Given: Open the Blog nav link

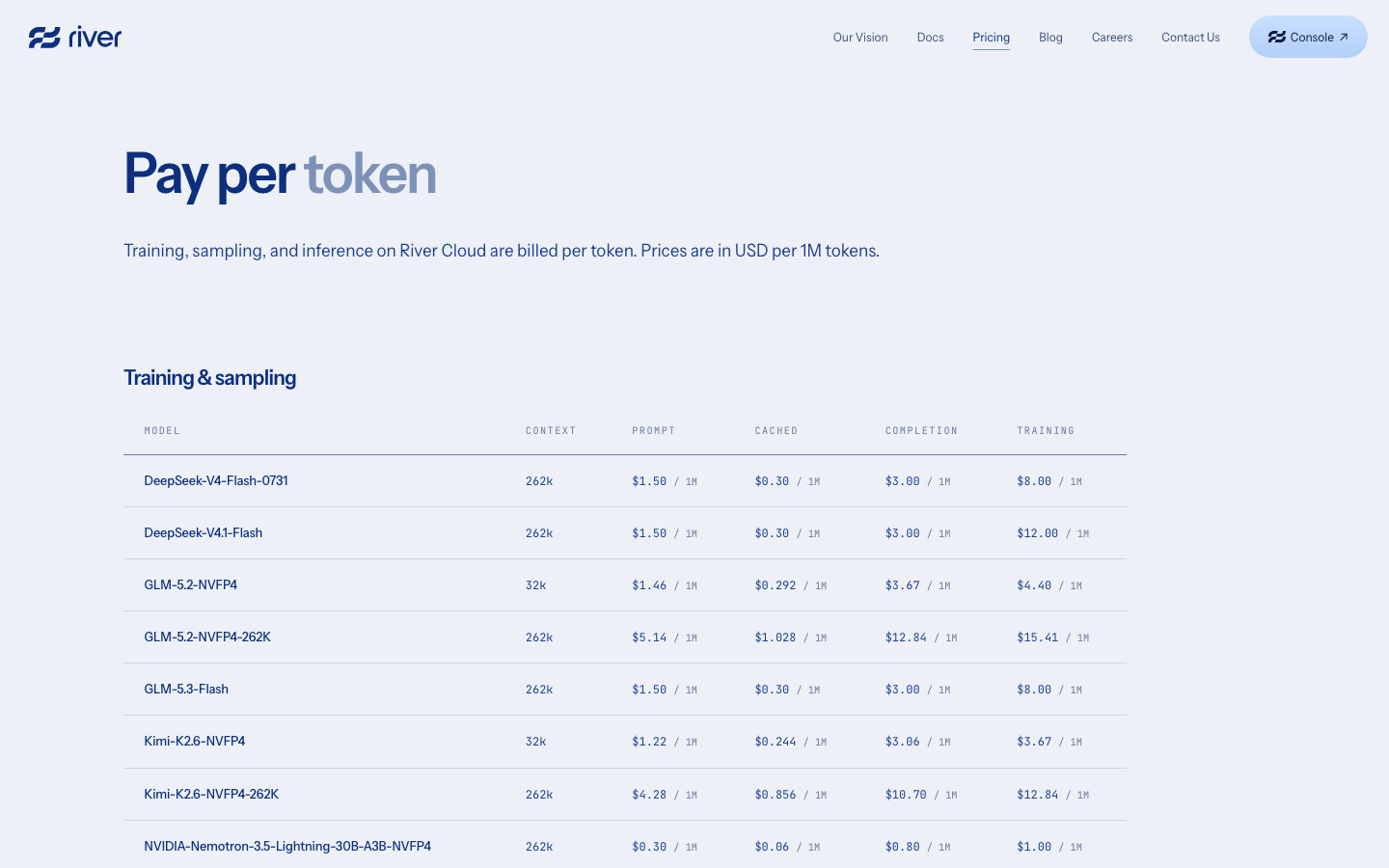Looking at the screenshot, I should click(x=1050, y=38).
